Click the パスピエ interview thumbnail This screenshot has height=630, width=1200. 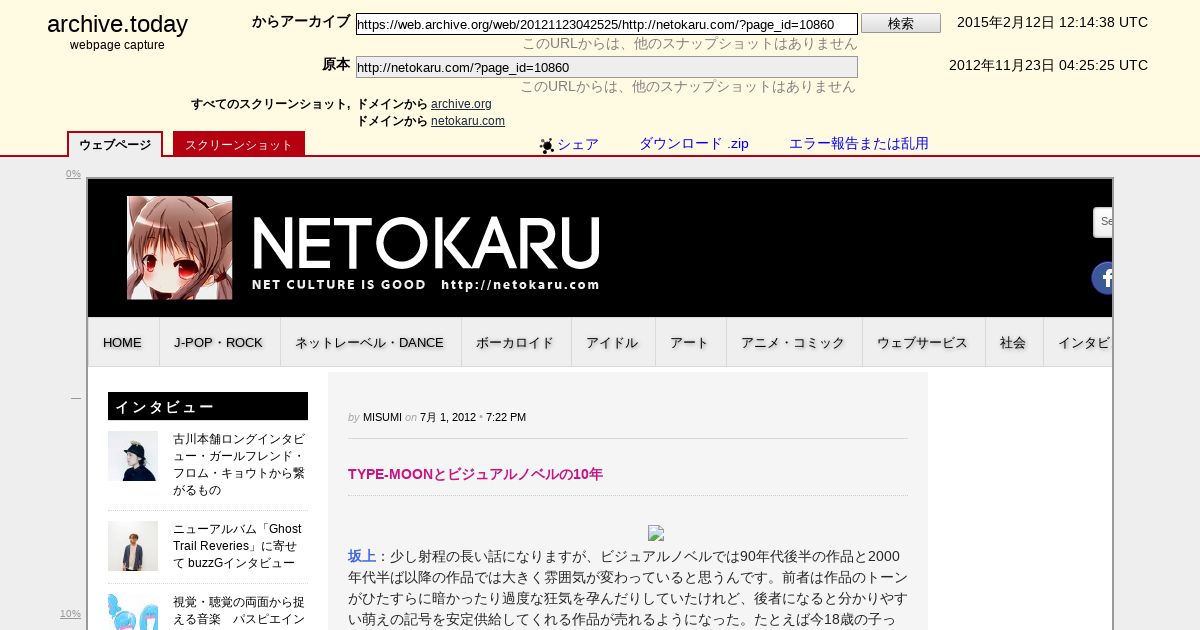pyautogui.click(x=133, y=612)
